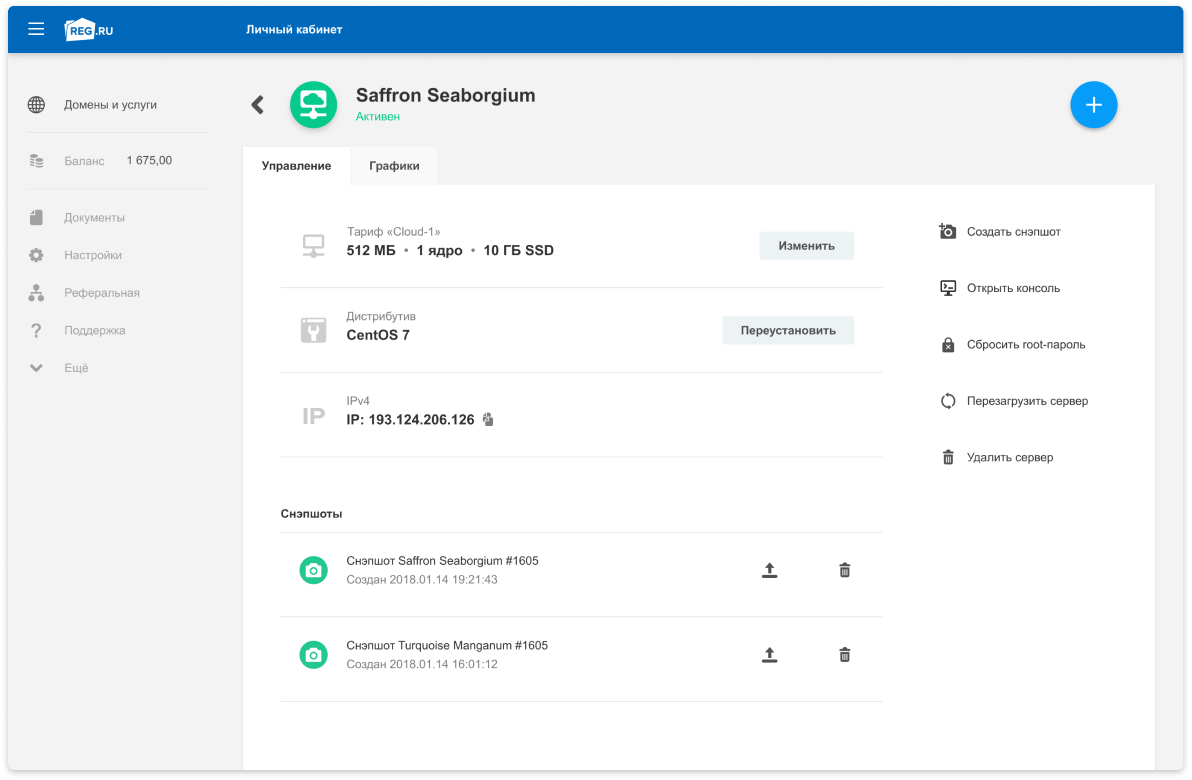Restore snapshot Saffron Seaborgium #1605

coord(769,570)
